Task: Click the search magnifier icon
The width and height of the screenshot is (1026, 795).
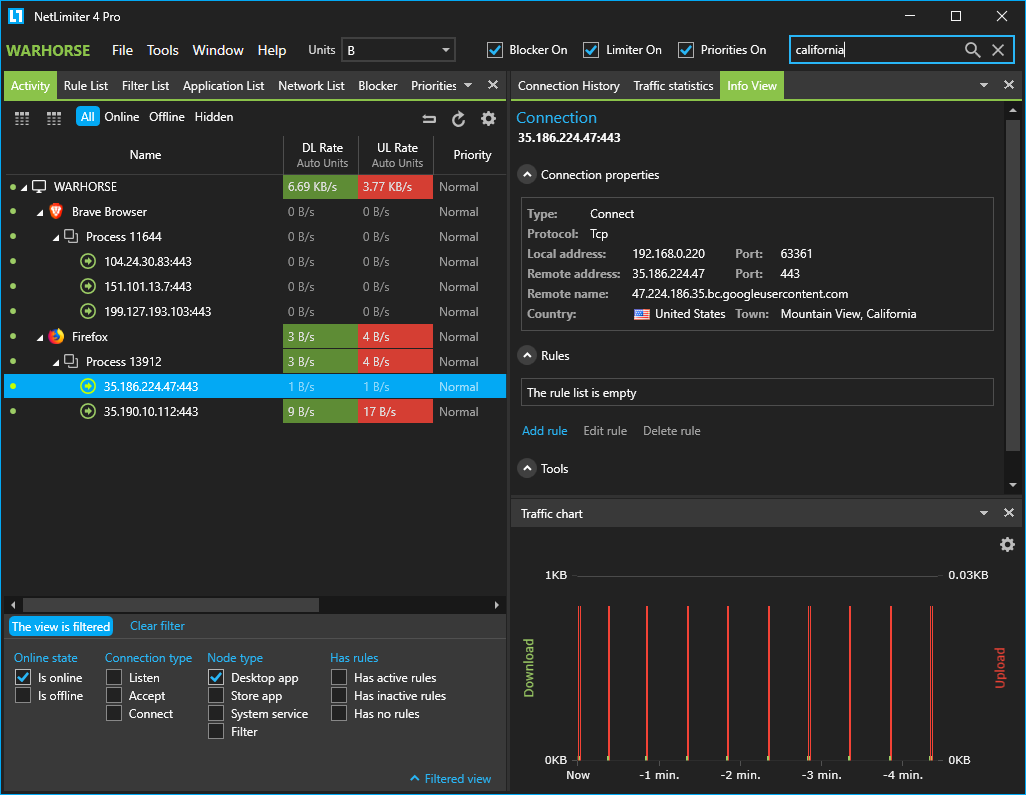Action: point(972,50)
